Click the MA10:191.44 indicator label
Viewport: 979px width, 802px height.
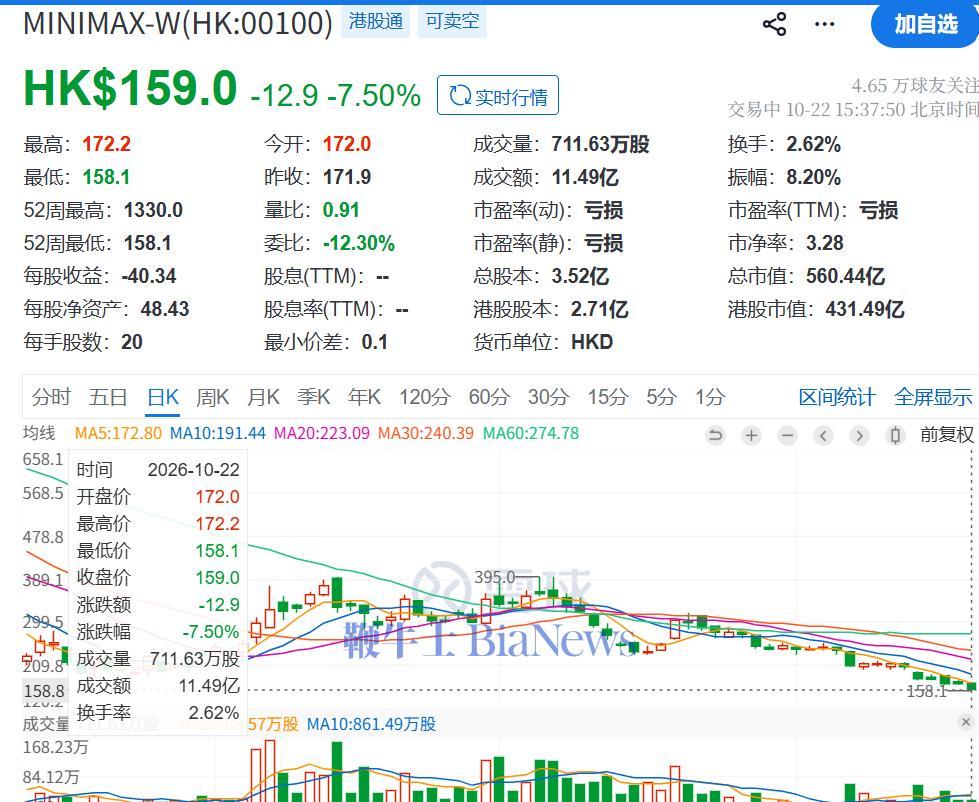coord(218,433)
